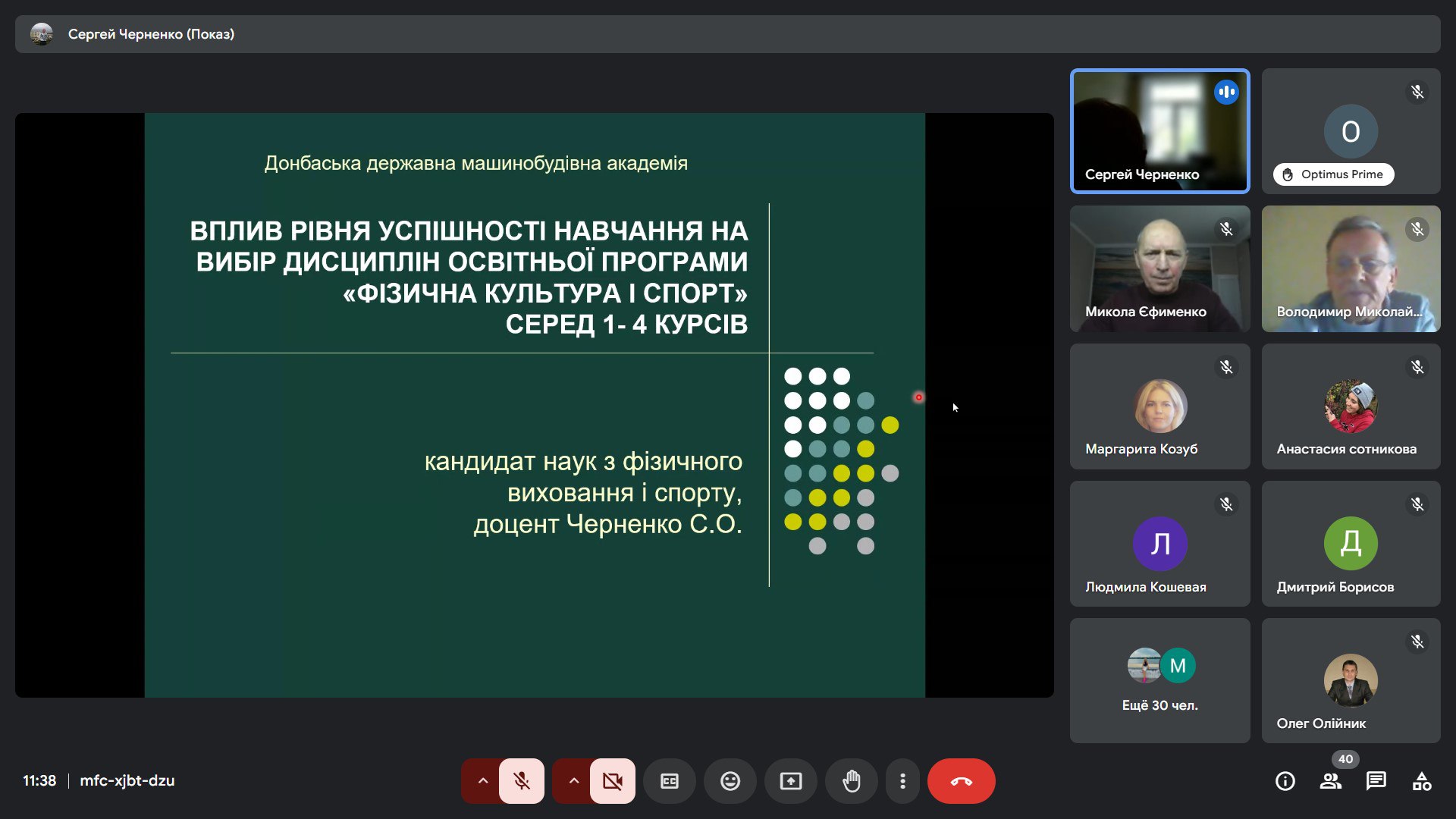Raise hand button
The height and width of the screenshot is (819, 1456).
point(852,780)
